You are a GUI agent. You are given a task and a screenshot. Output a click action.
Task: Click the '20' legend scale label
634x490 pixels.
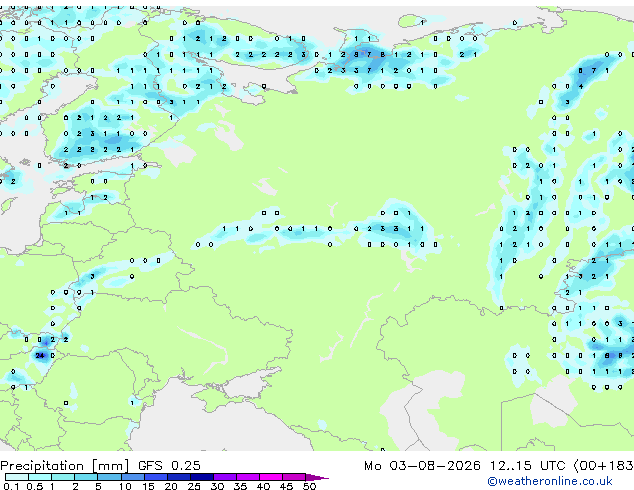click(x=171, y=486)
